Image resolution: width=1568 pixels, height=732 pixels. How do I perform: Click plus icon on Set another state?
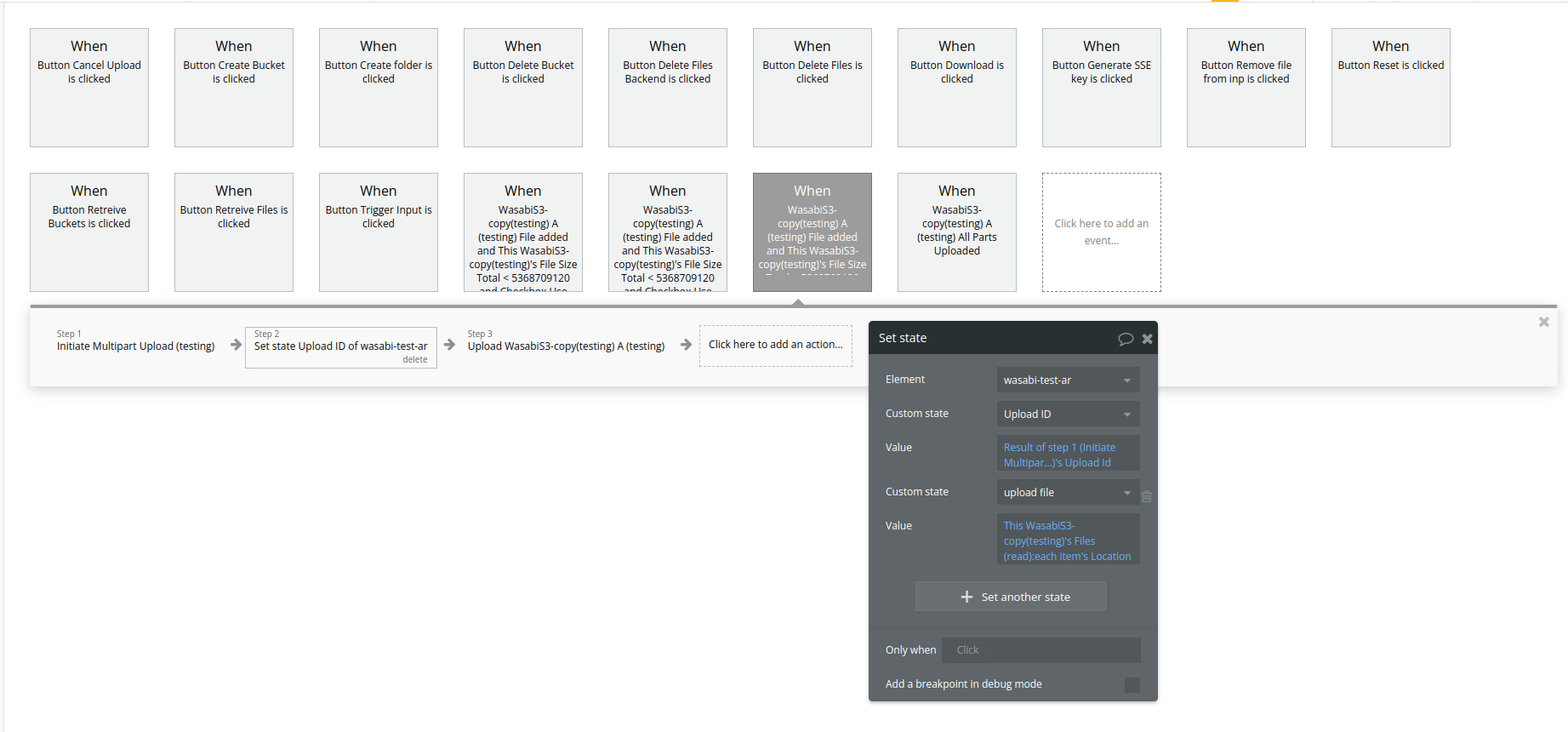click(x=966, y=597)
